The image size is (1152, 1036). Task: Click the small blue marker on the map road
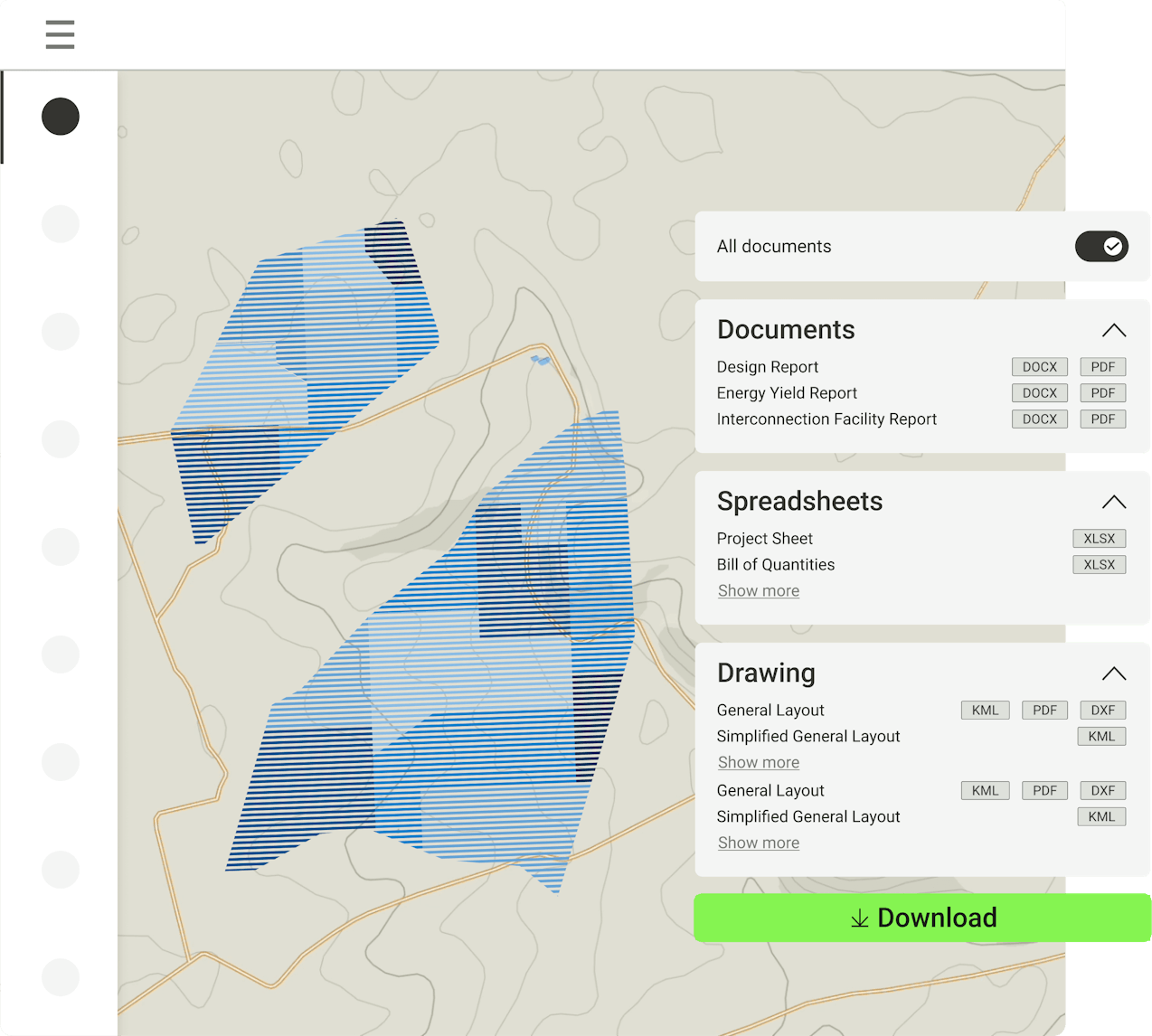pos(540,361)
